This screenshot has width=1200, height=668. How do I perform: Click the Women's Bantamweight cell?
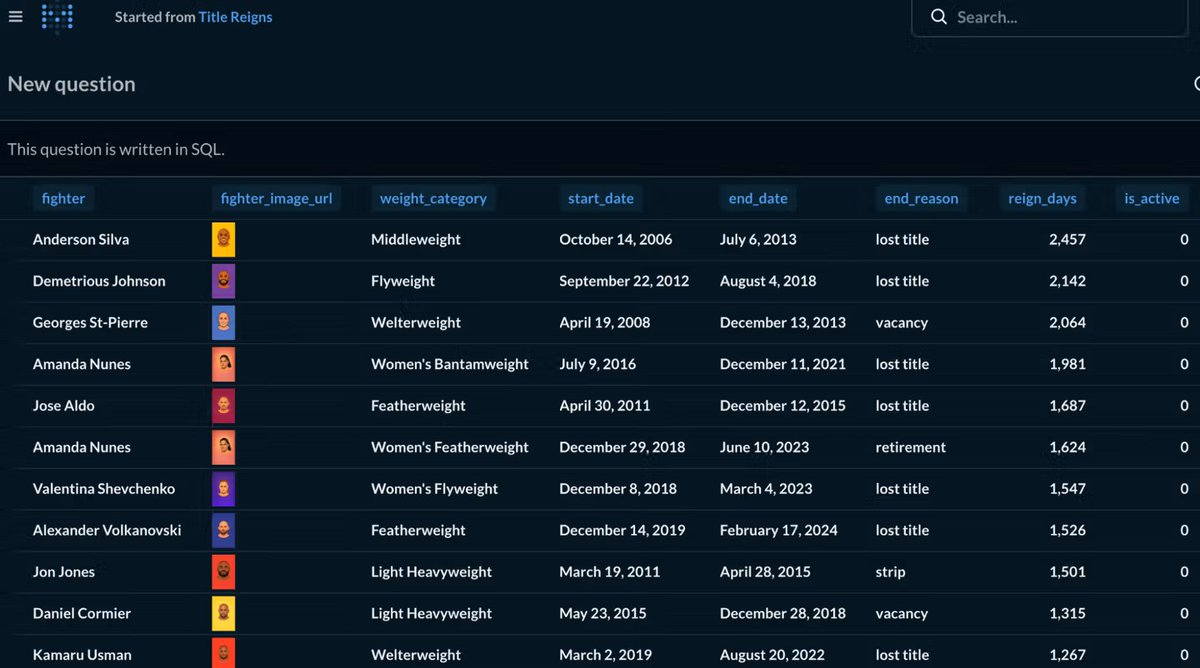[450, 364]
